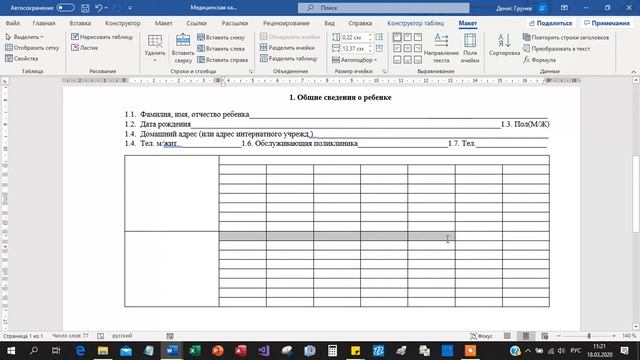Click the Поделиться button
Screen dimensions: 640x360
tap(550, 23)
